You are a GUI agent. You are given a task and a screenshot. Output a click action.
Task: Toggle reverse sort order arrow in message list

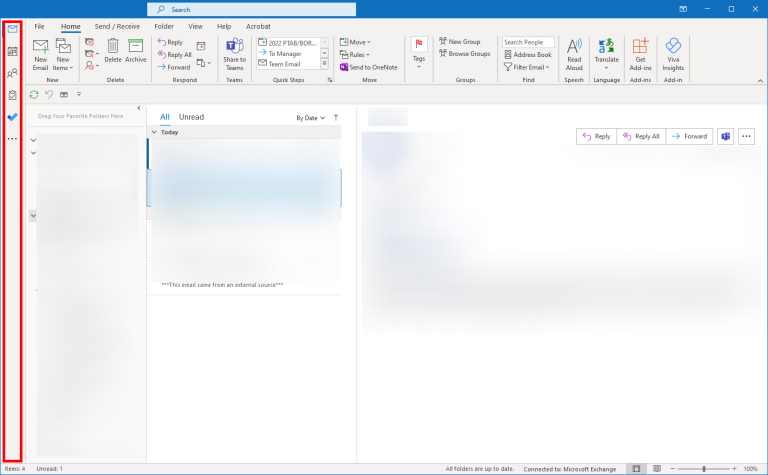tap(336, 117)
